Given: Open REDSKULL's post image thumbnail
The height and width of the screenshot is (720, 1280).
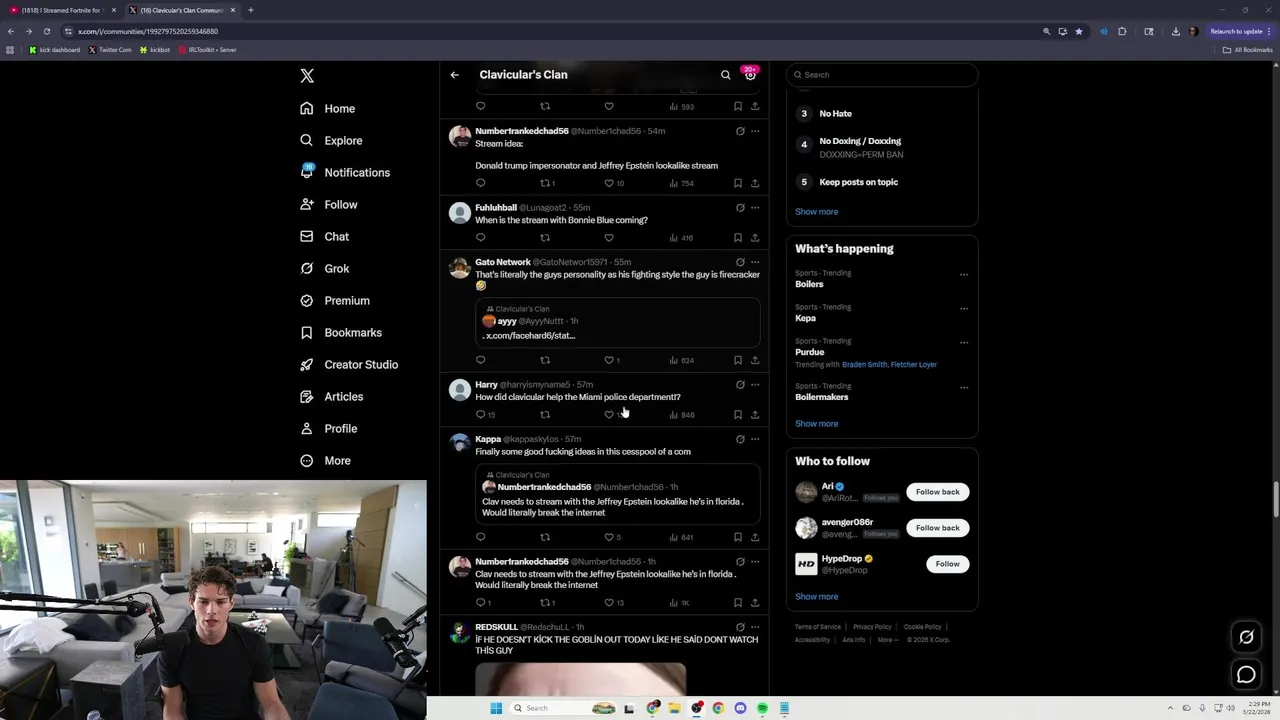Looking at the screenshot, I should 580,678.
